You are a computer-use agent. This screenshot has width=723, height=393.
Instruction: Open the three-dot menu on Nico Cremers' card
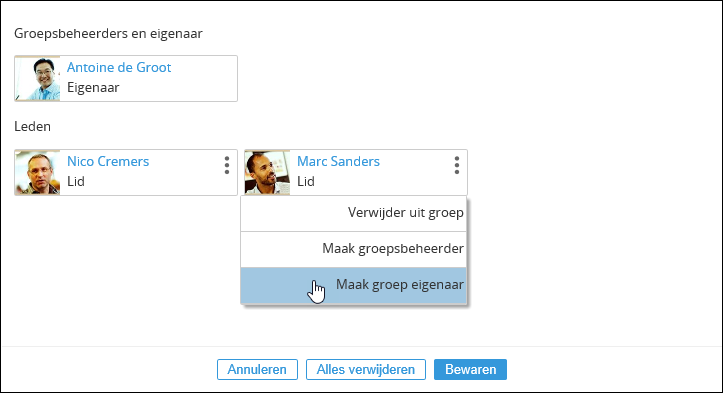tap(226, 165)
